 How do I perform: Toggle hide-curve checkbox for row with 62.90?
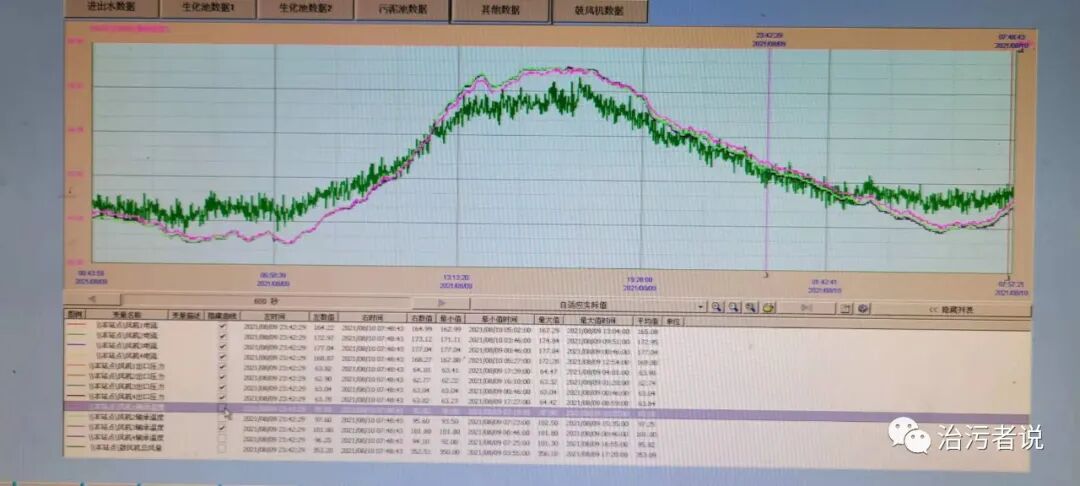click(x=222, y=377)
